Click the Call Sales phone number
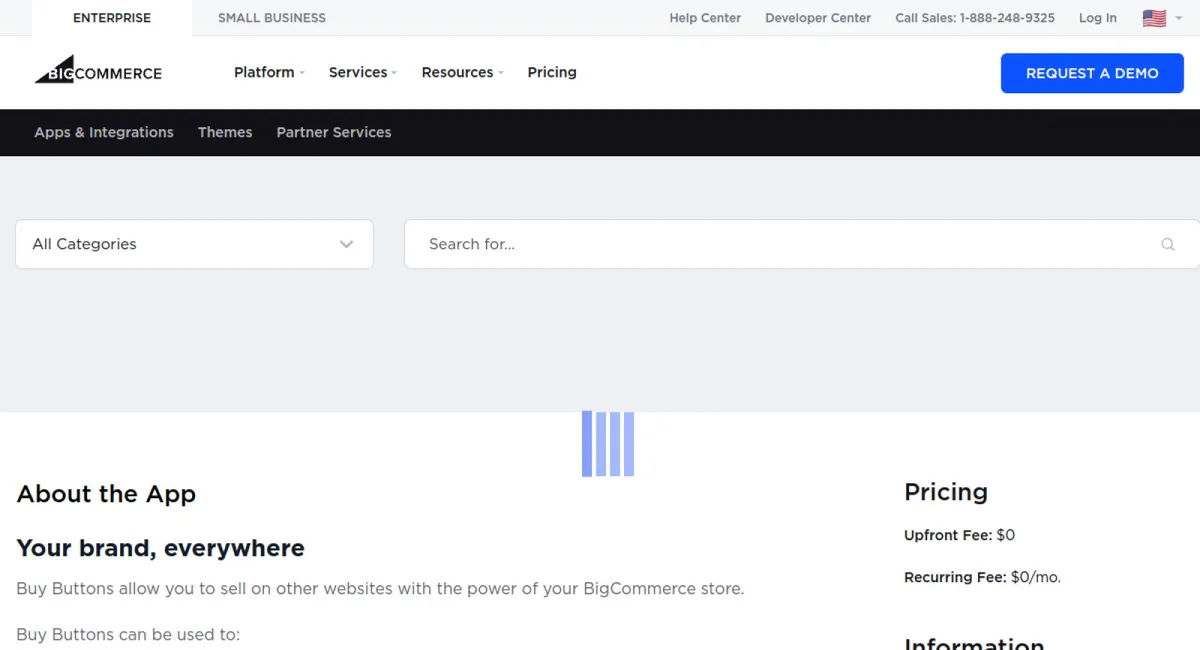Viewport: 1200px width, 650px height. [975, 18]
